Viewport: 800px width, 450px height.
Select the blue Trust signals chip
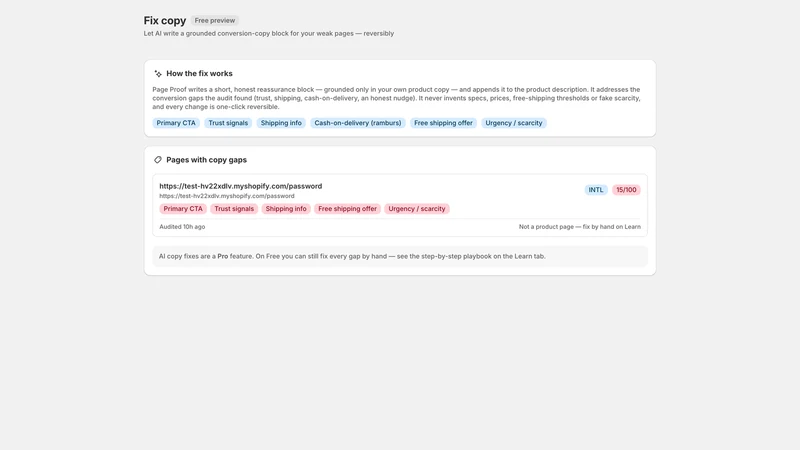pyautogui.click(x=228, y=123)
